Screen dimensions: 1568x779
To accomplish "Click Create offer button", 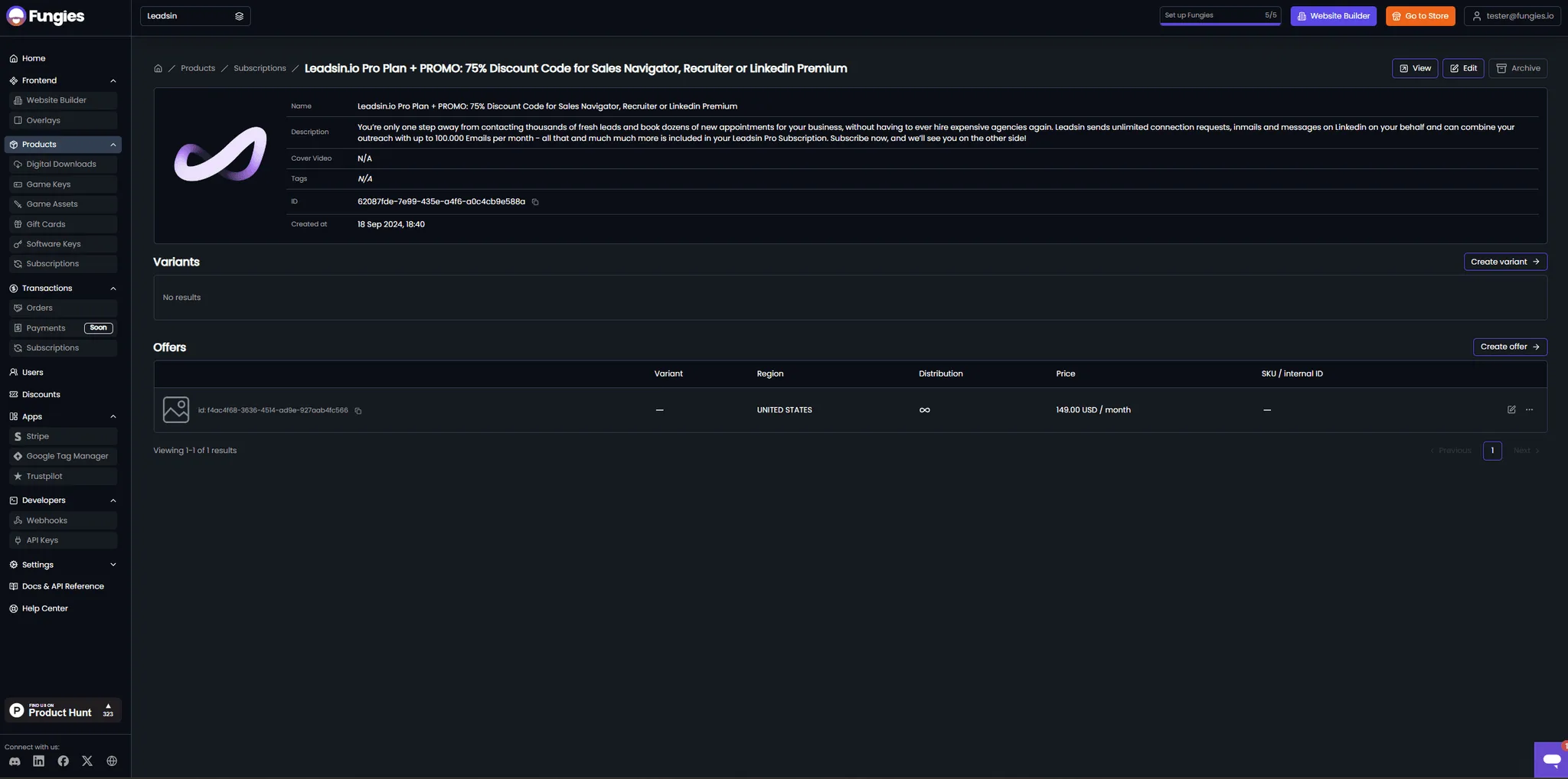I will click(1510, 347).
